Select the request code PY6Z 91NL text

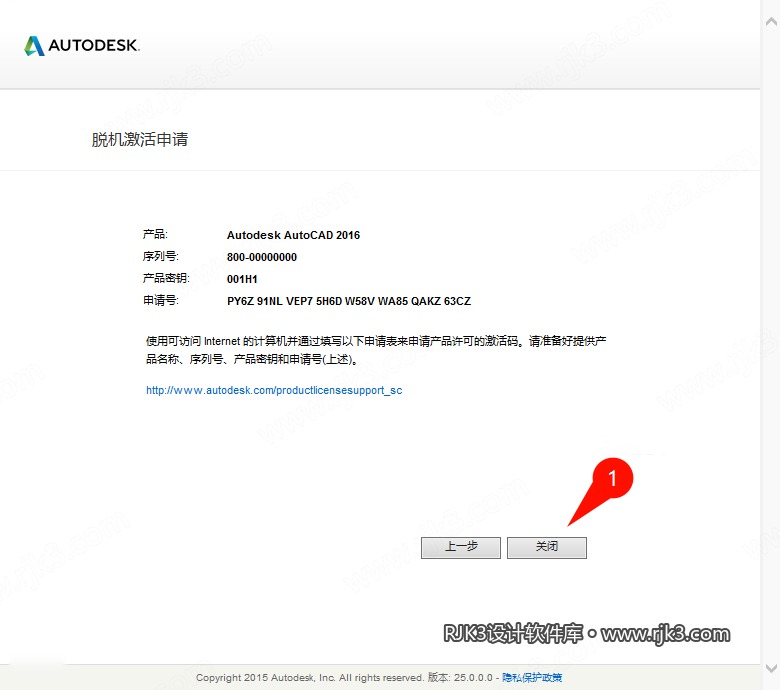[349, 301]
